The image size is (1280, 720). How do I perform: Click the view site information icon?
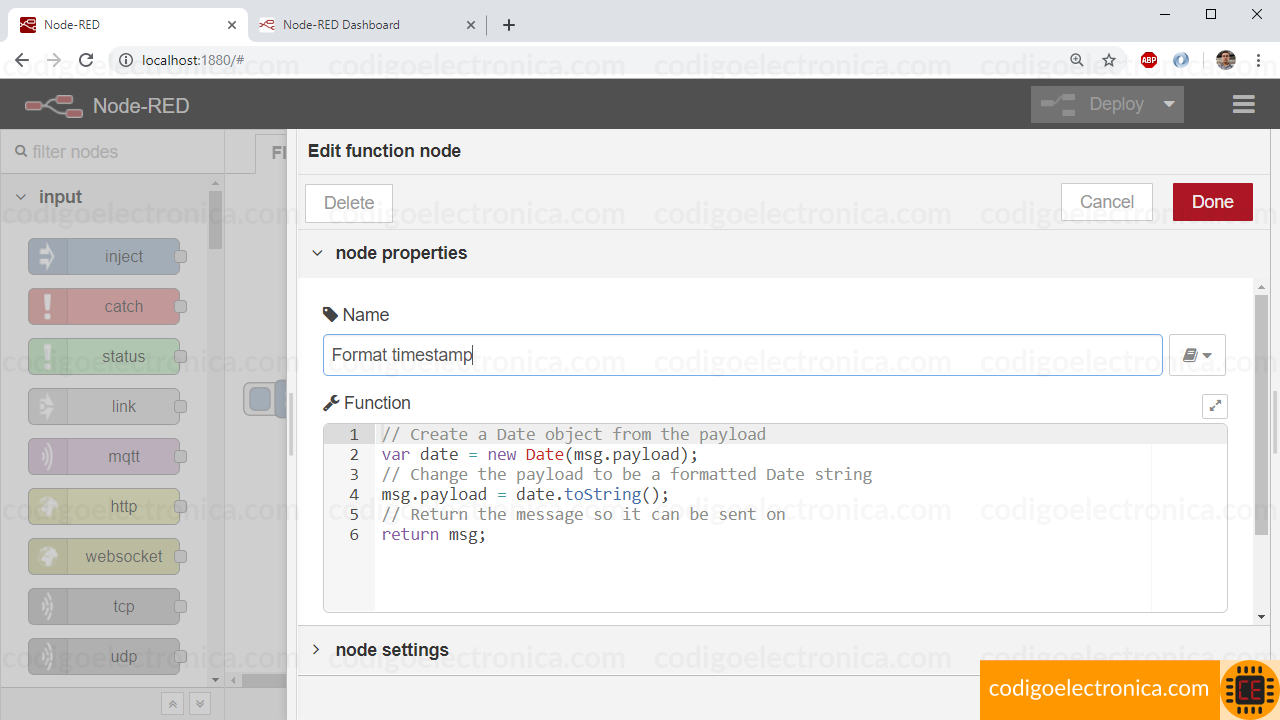coord(126,60)
